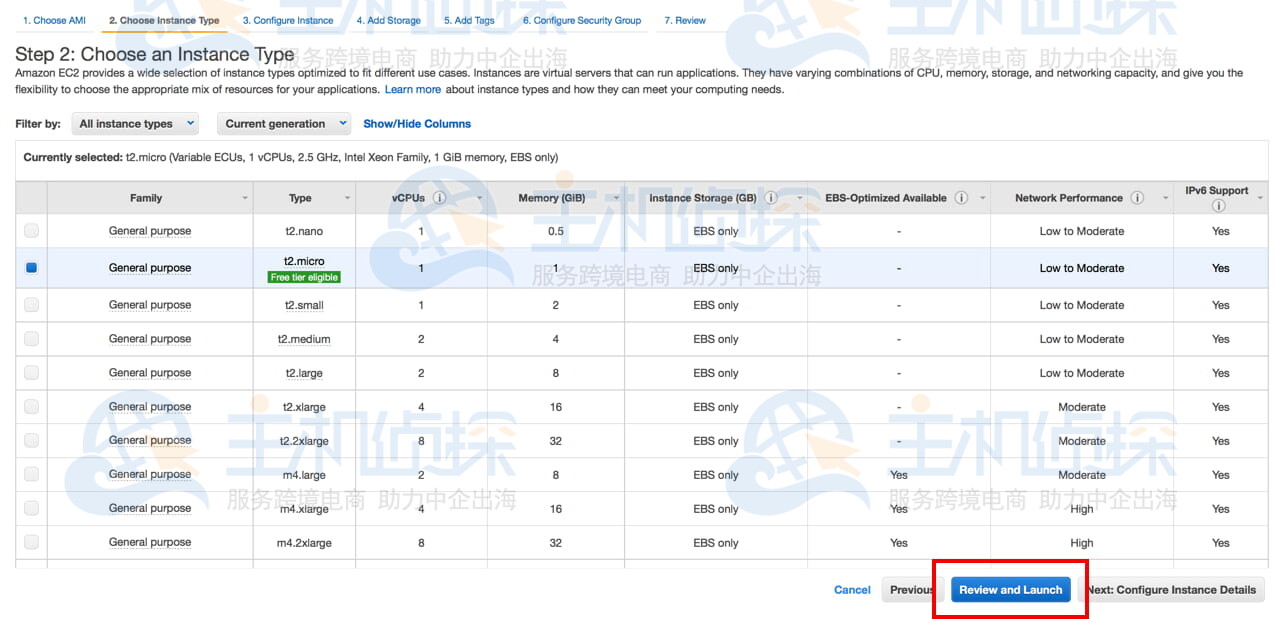
Task: Click the m4.2xlarge type cell
Action: click(304, 543)
